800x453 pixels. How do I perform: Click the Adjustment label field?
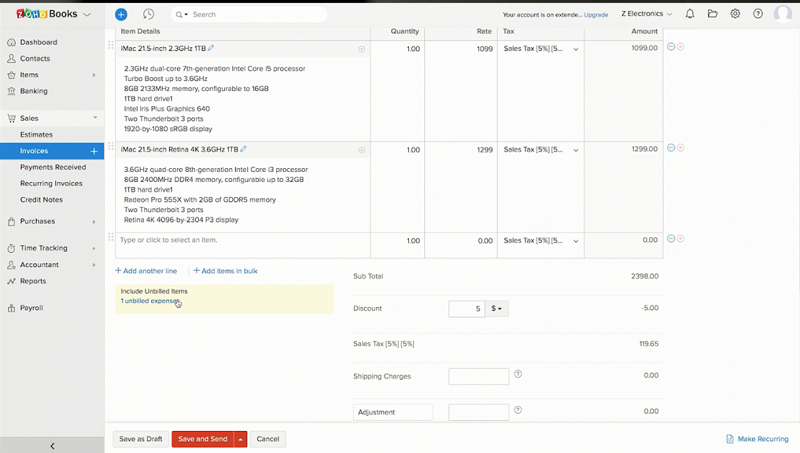pos(393,412)
